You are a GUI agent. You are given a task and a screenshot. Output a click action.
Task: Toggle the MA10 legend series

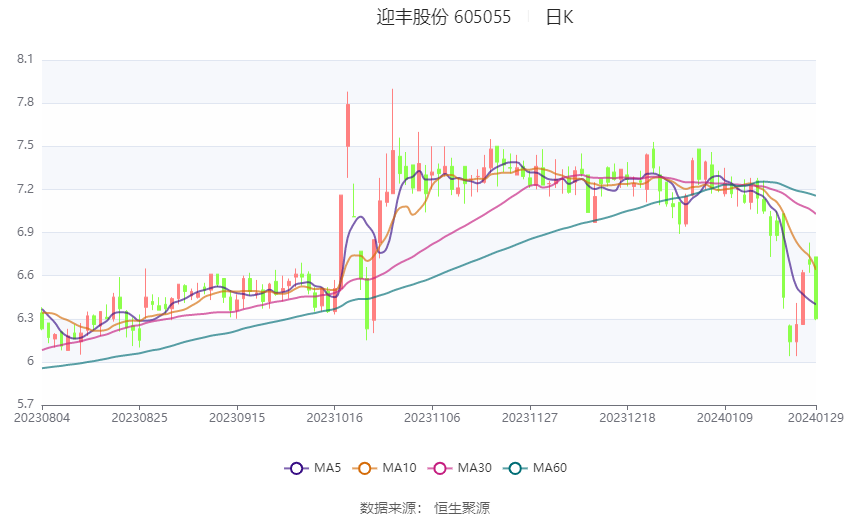[x=384, y=468]
